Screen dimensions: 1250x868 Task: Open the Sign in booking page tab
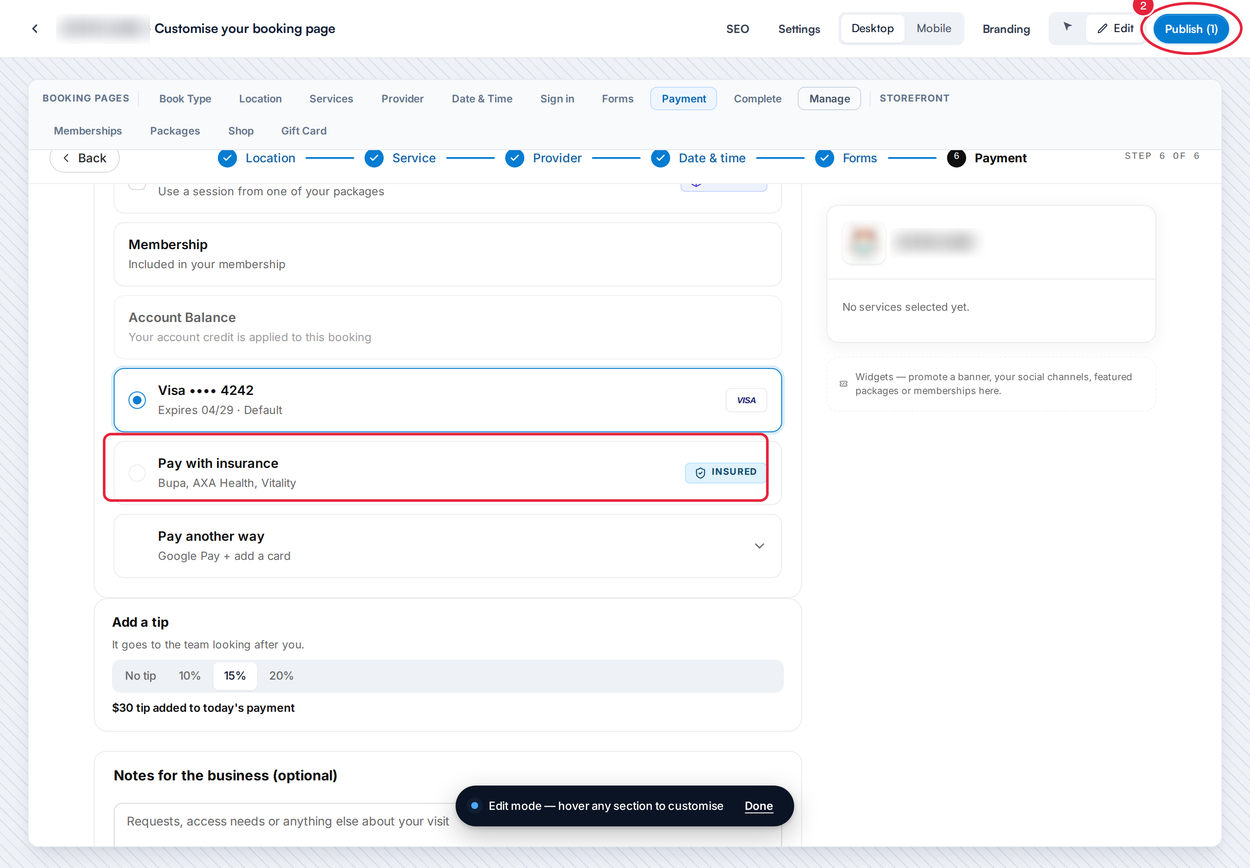coord(557,99)
